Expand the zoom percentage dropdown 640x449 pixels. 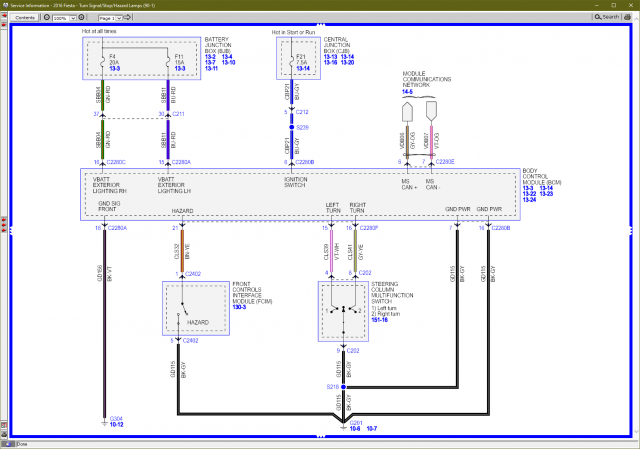[73, 18]
